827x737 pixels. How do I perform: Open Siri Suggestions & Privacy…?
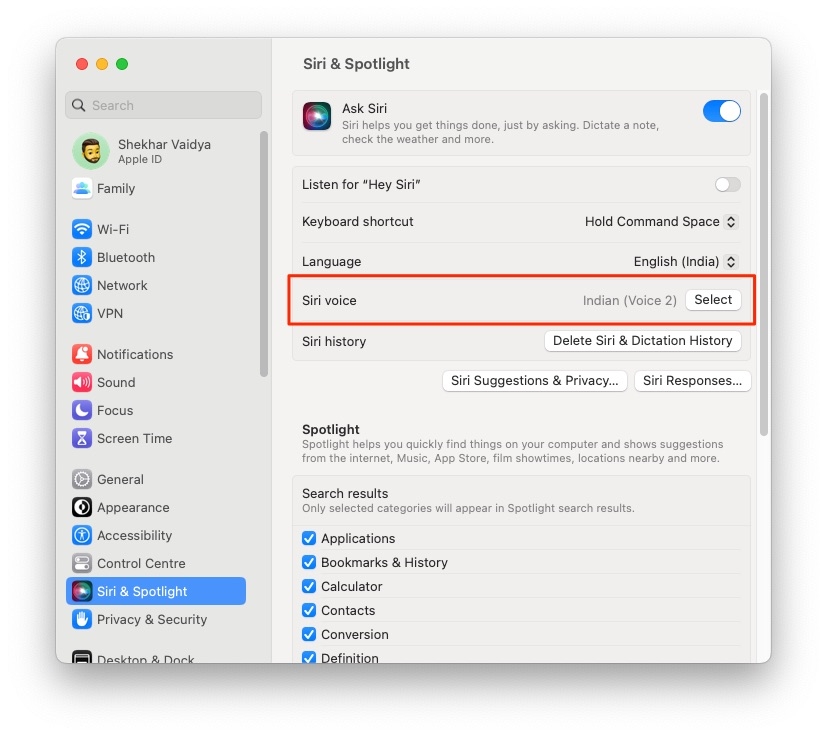[x=535, y=381]
